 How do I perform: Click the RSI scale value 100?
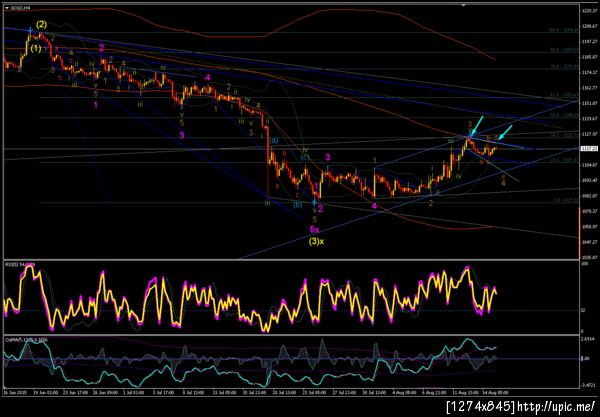[x=584, y=264]
